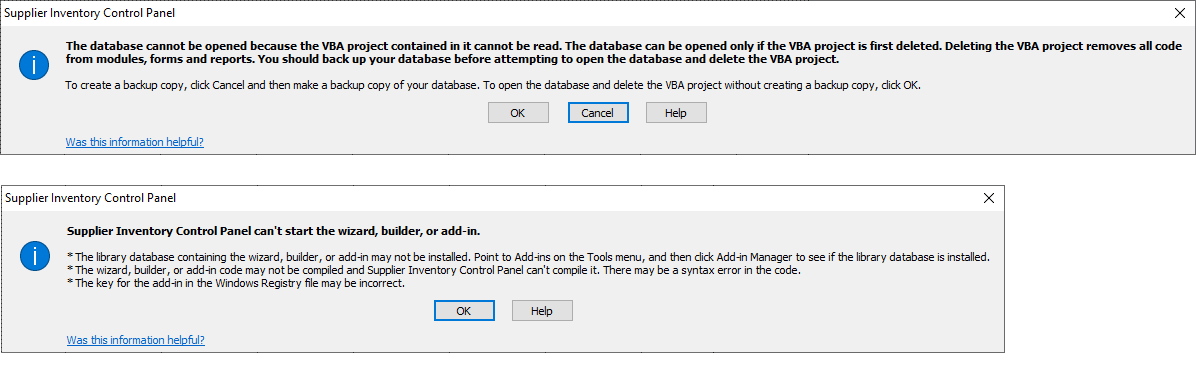The width and height of the screenshot is (1196, 374).
Task: Open Help in the wizard error dialog
Action: point(542,311)
